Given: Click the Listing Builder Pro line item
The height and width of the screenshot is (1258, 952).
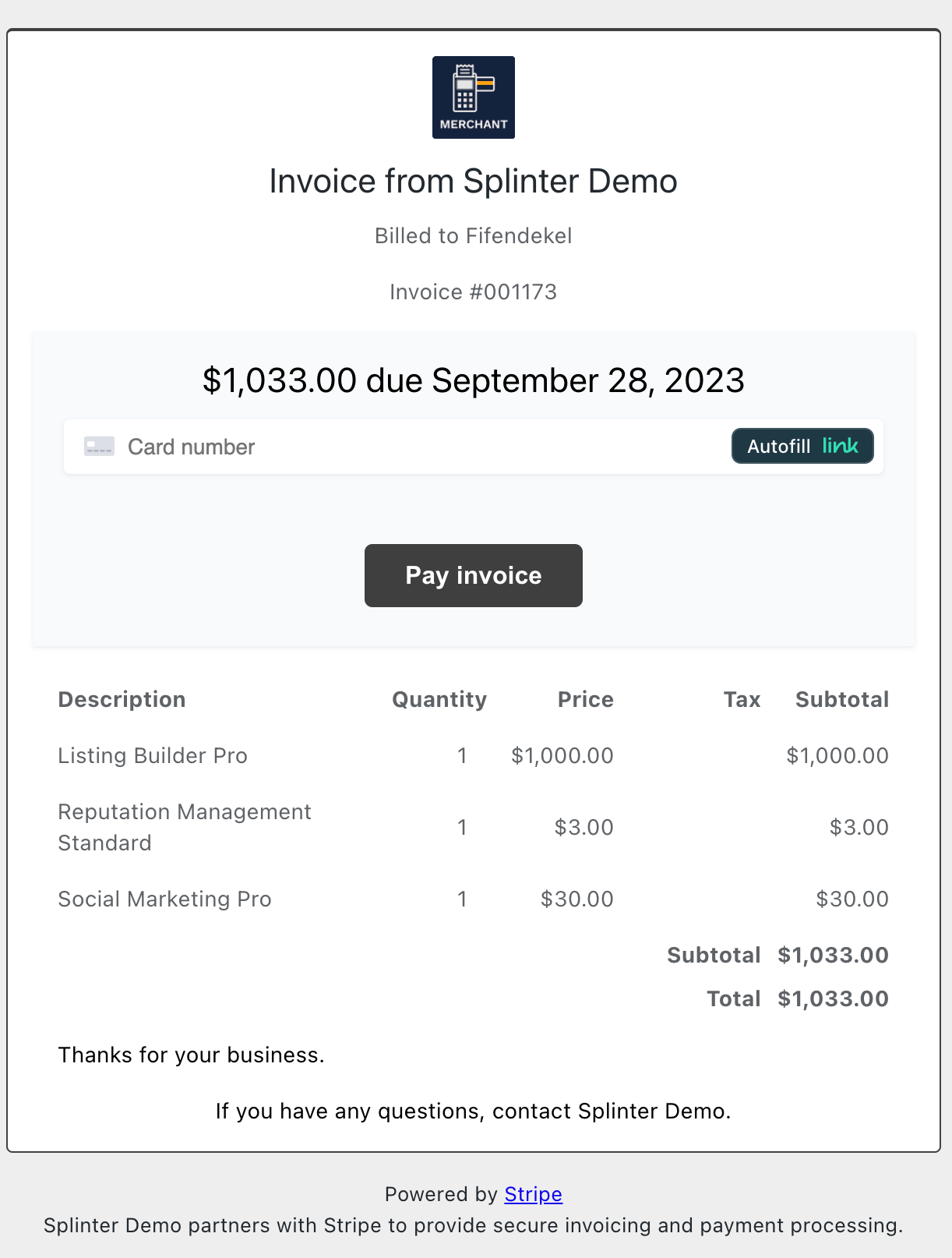Looking at the screenshot, I should coord(153,755).
